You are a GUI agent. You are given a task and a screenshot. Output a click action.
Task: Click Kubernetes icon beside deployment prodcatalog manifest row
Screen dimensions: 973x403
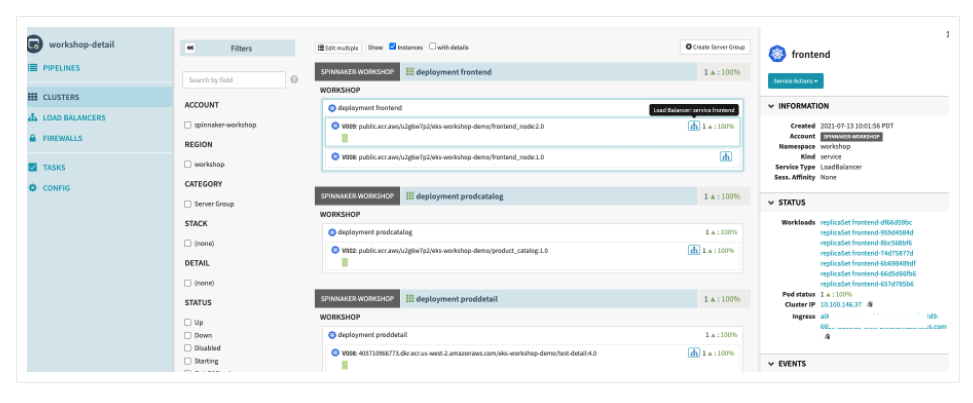click(x=332, y=232)
